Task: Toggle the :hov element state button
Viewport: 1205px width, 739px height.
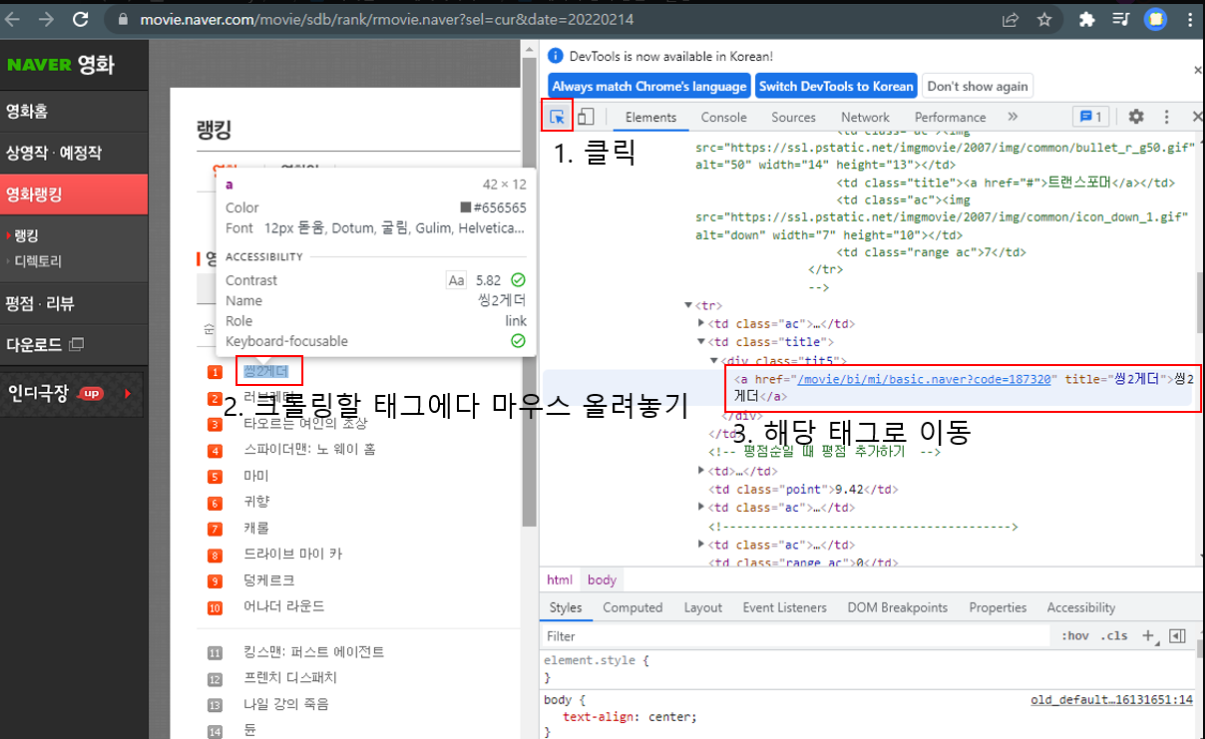Action: point(1075,635)
